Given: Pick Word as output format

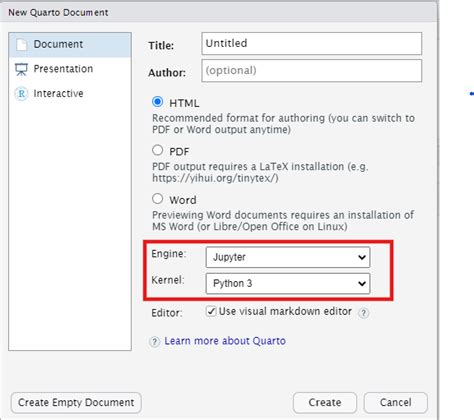Looking at the screenshot, I should 157,199.
